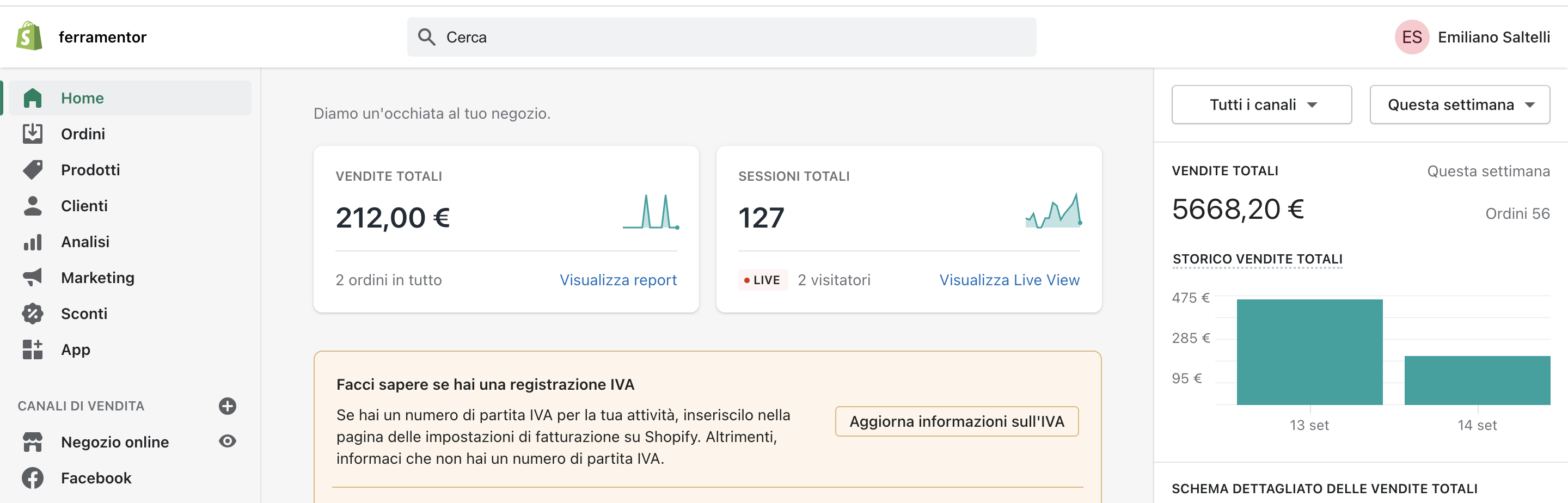The image size is (1568, 503).
Task: Add a sales channel with plus icon
Action: point(227,406)
